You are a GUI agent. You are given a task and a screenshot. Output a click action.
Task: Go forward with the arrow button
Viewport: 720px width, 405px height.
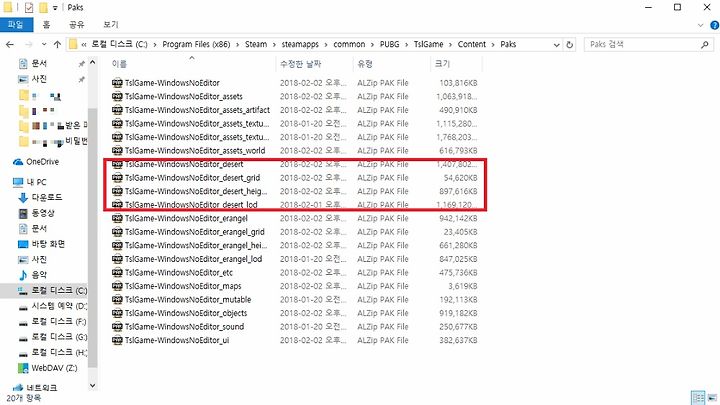(x=28, y=45)
